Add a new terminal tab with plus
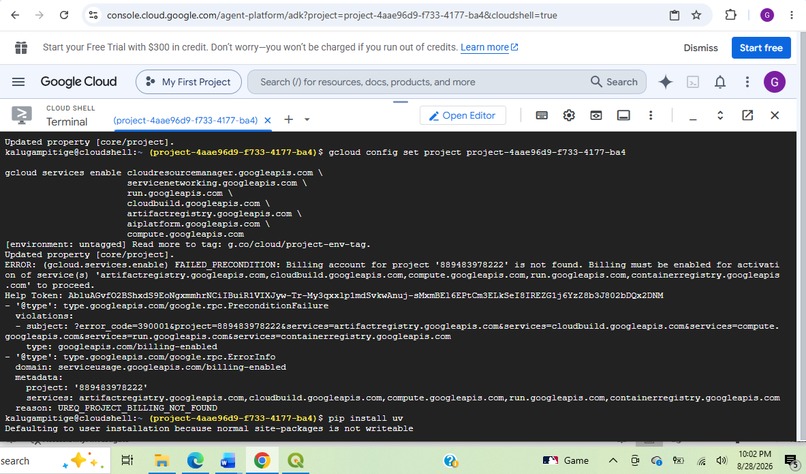Viewport: 806px width, 474px height. pos(288,119)
